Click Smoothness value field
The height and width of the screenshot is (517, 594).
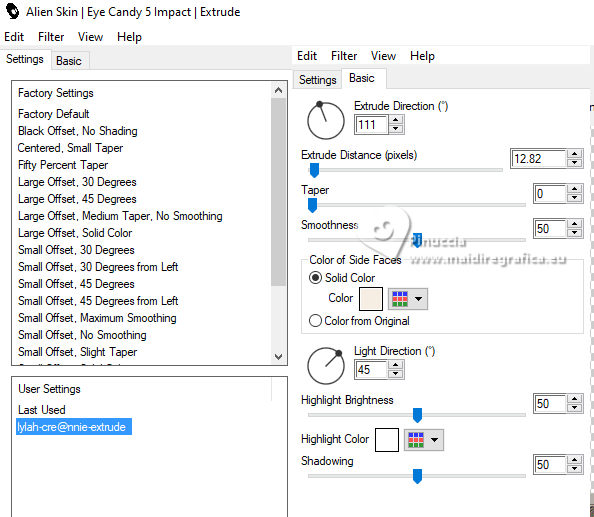point(550,228)
